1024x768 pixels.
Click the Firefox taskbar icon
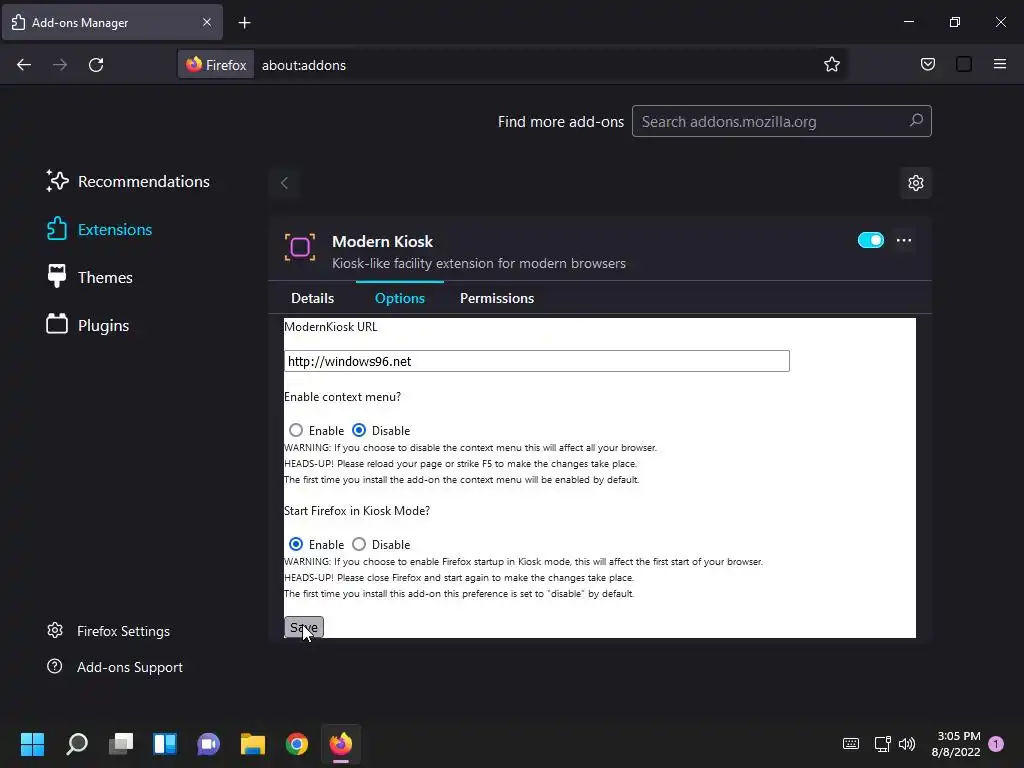340,744
